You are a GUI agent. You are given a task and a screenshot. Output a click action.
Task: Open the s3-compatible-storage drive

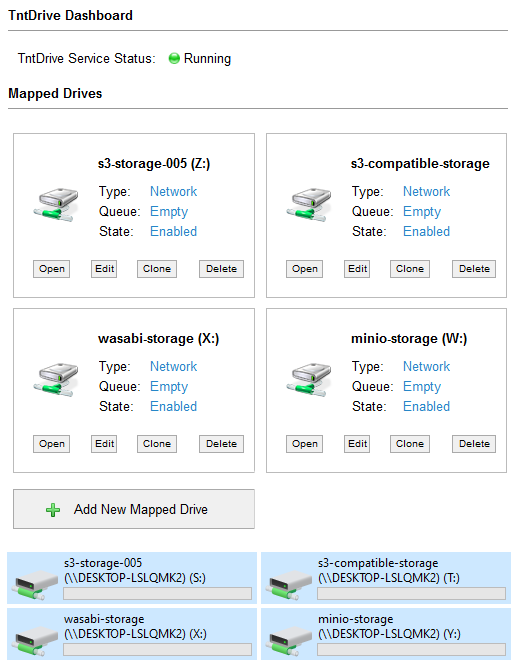pyautogui.click(x=305, y=269)
